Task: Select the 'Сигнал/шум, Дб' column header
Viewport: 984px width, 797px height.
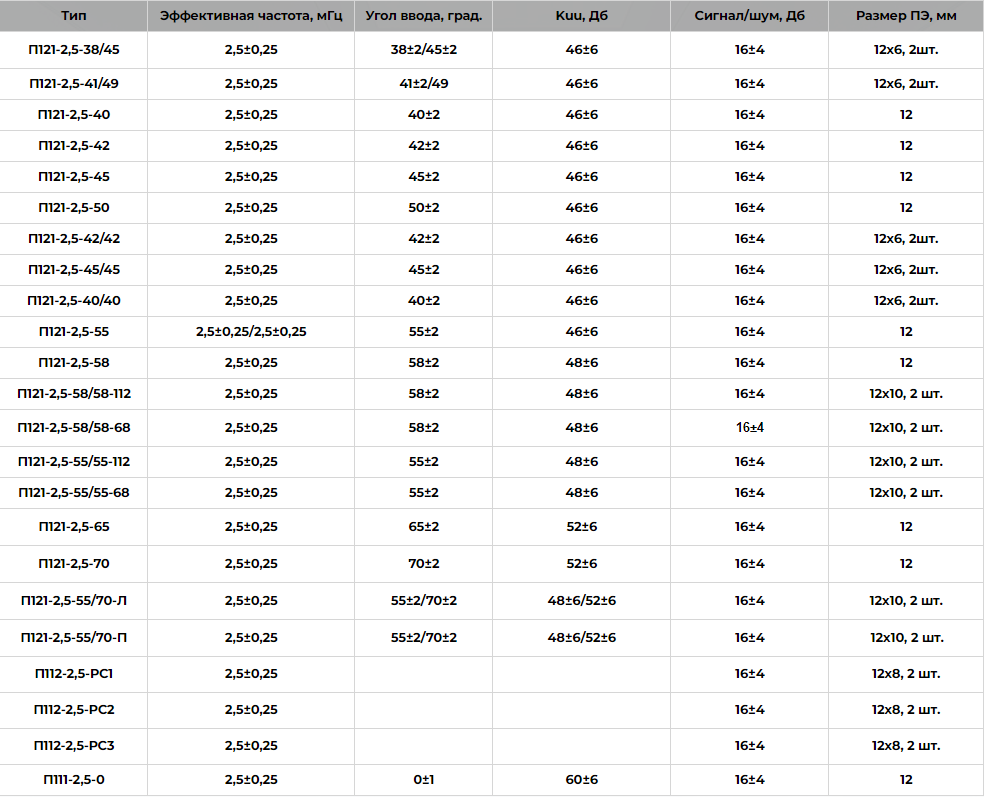Action: pyautogui.click(x=749, y=17)
